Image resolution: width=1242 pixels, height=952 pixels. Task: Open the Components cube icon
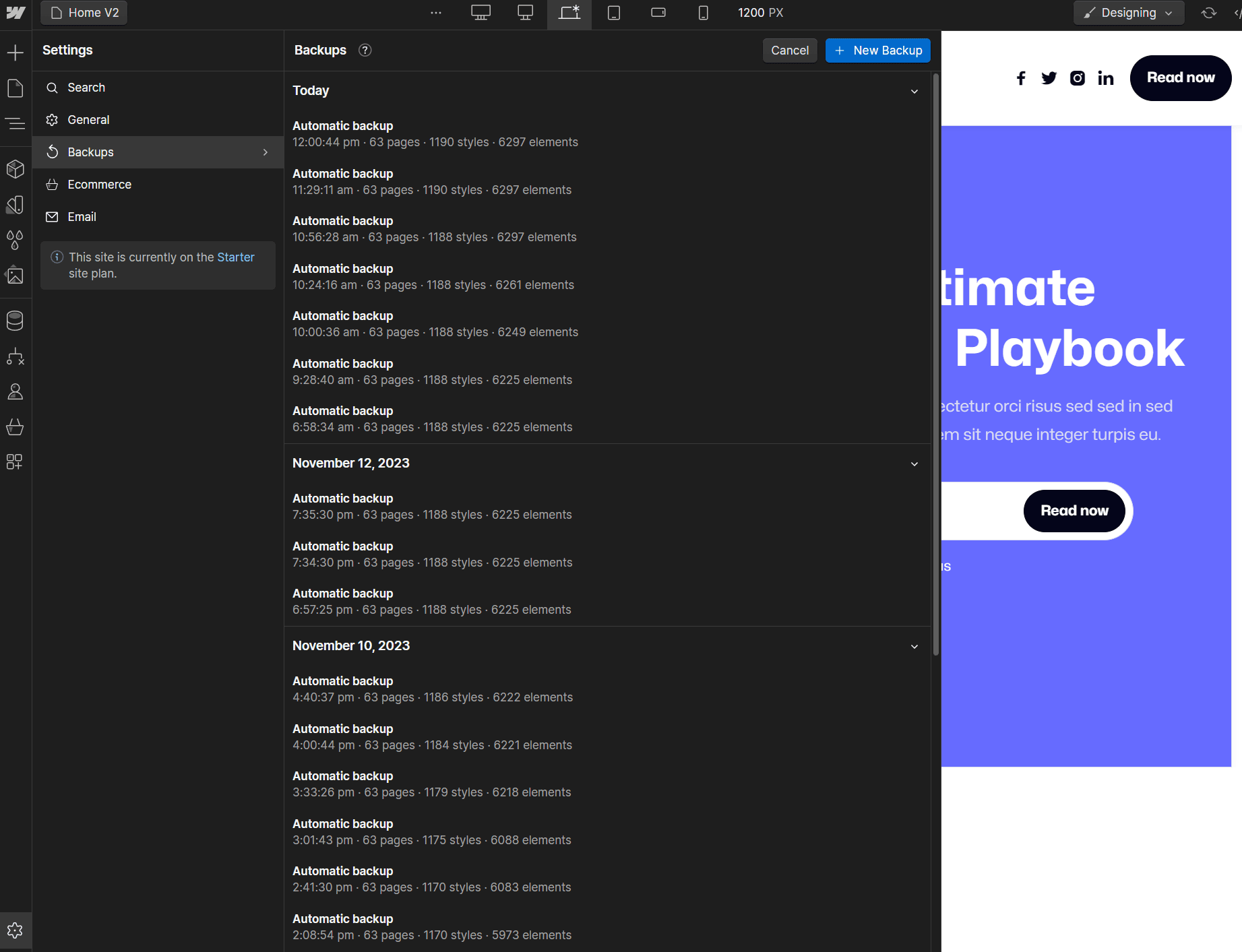[15, 169]
